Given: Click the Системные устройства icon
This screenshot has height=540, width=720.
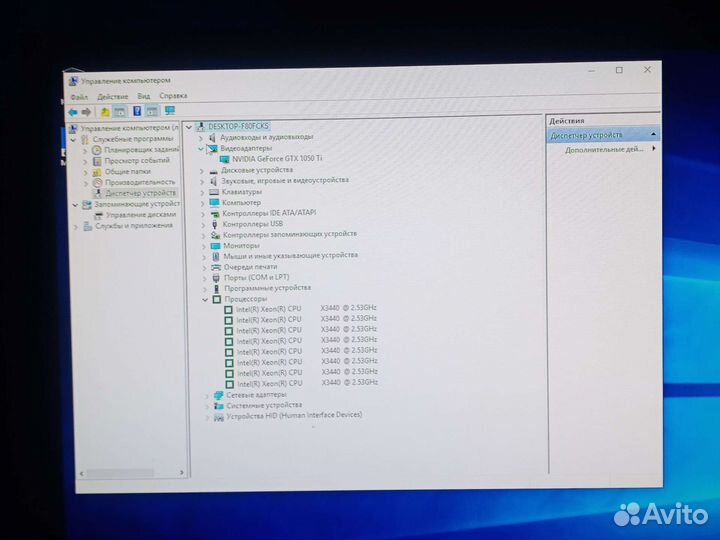Looking at the screenshot, I should pyautogui.click(x=219, y=406).
